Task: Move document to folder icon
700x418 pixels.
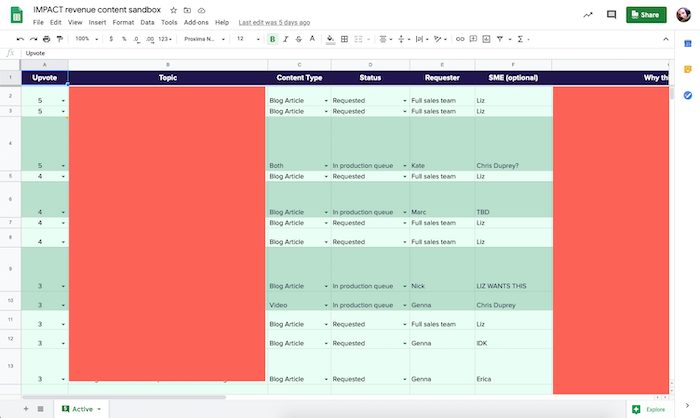Action: (188, 10)
